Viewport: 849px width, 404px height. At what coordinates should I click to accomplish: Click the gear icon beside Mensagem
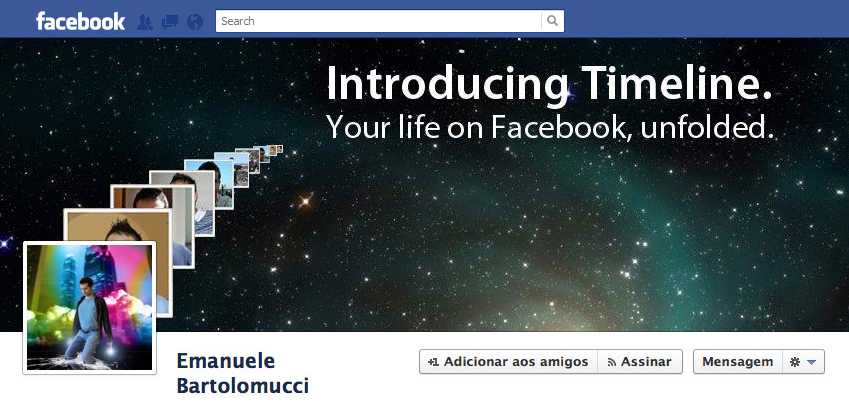click(794, 362)
